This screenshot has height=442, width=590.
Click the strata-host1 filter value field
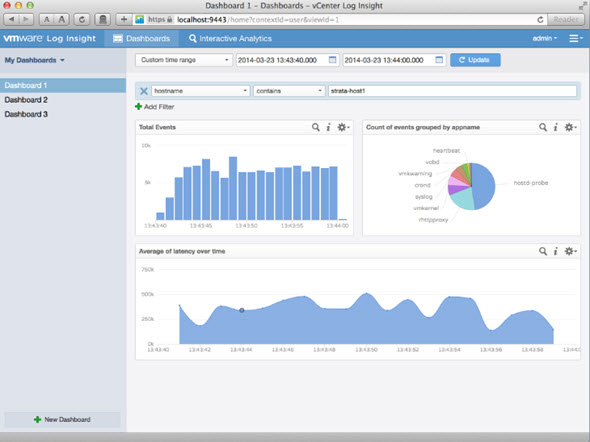[x=452, y=91]
